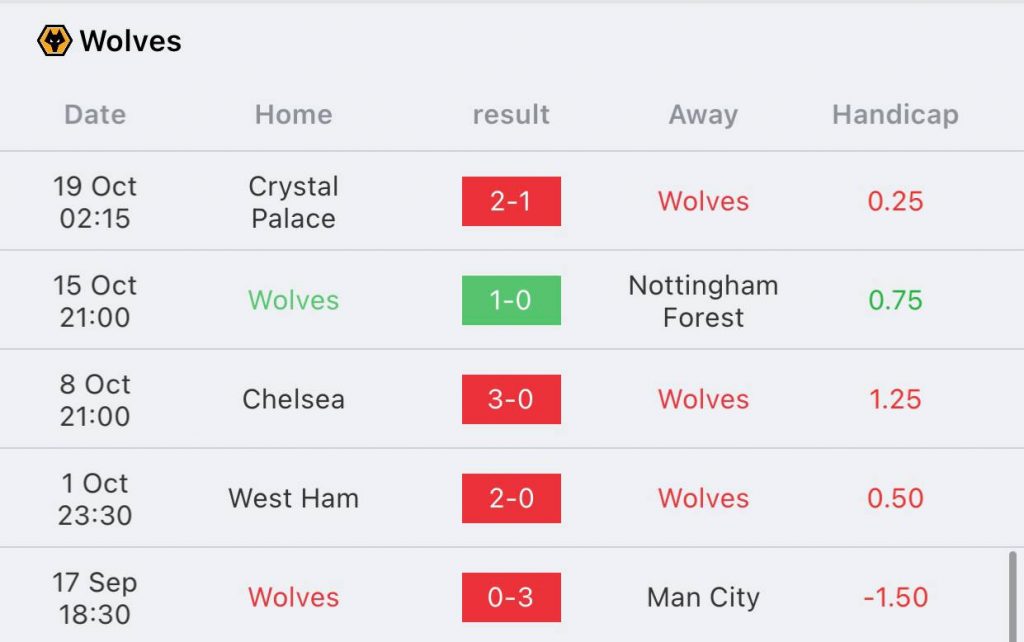Open the green 1-0 result badge
The height and width of the screenshot is (642, 1024).
pyautogui.click(x=511, y=300)
